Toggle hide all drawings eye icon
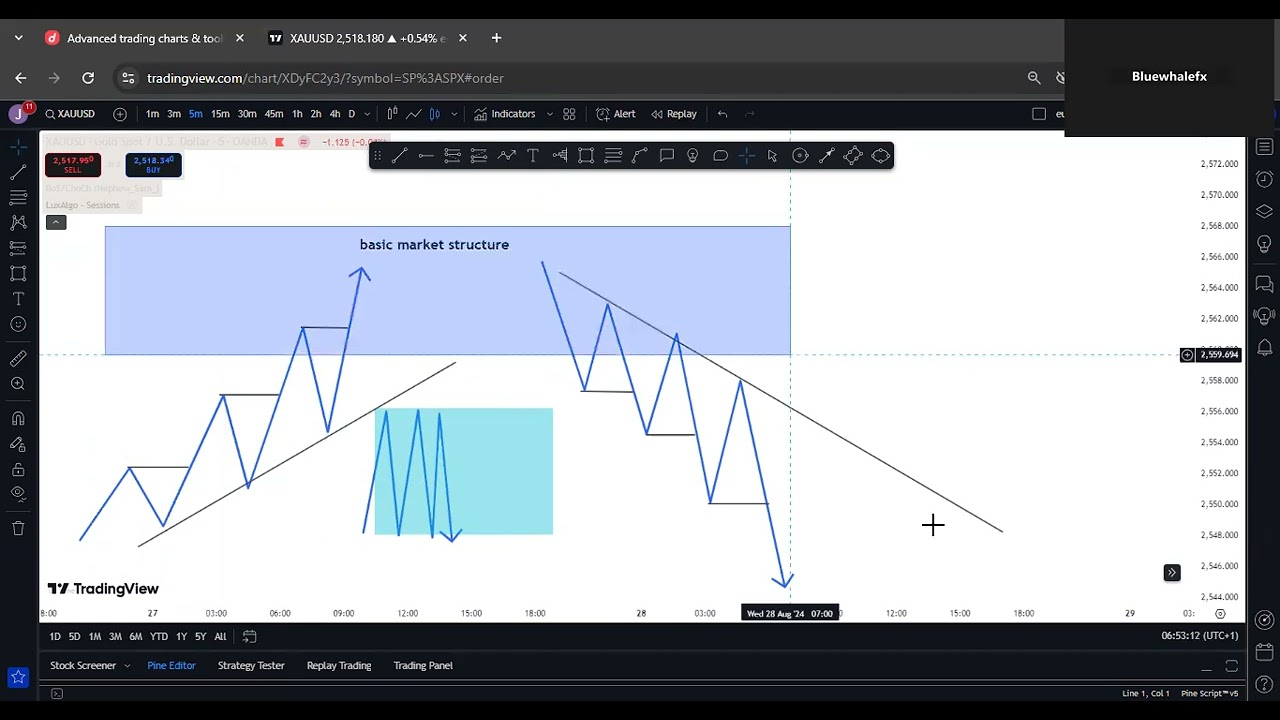Screen dimensions: 1280x720 coord(18,493)
